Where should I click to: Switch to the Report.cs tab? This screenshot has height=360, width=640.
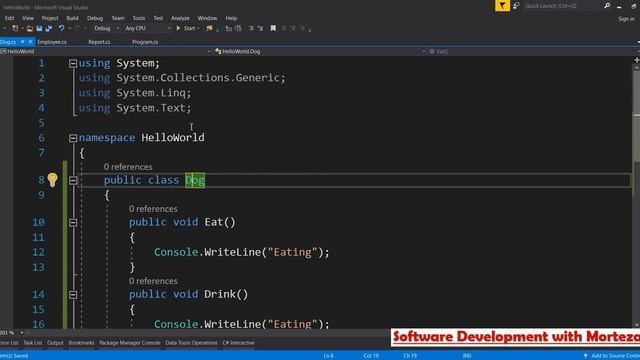pos(99,42)
